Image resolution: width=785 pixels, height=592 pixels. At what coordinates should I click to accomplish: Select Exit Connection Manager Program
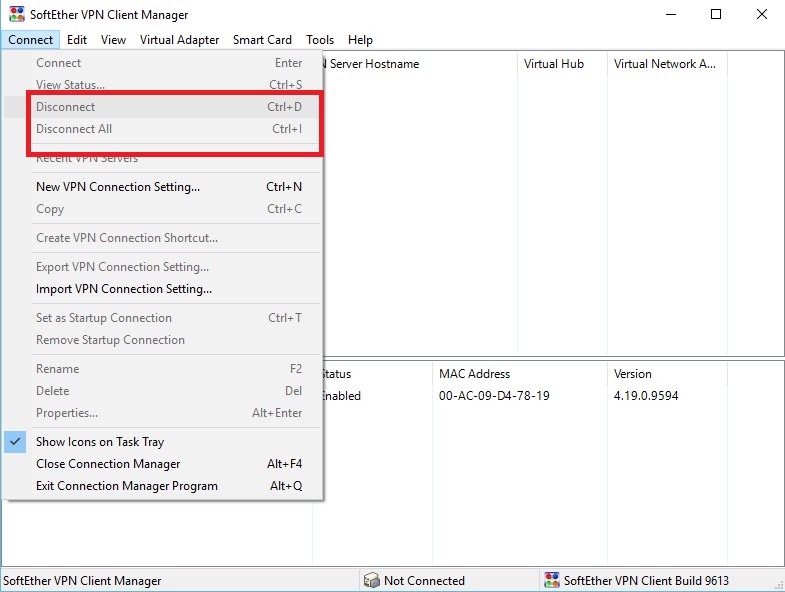(162, 486)
